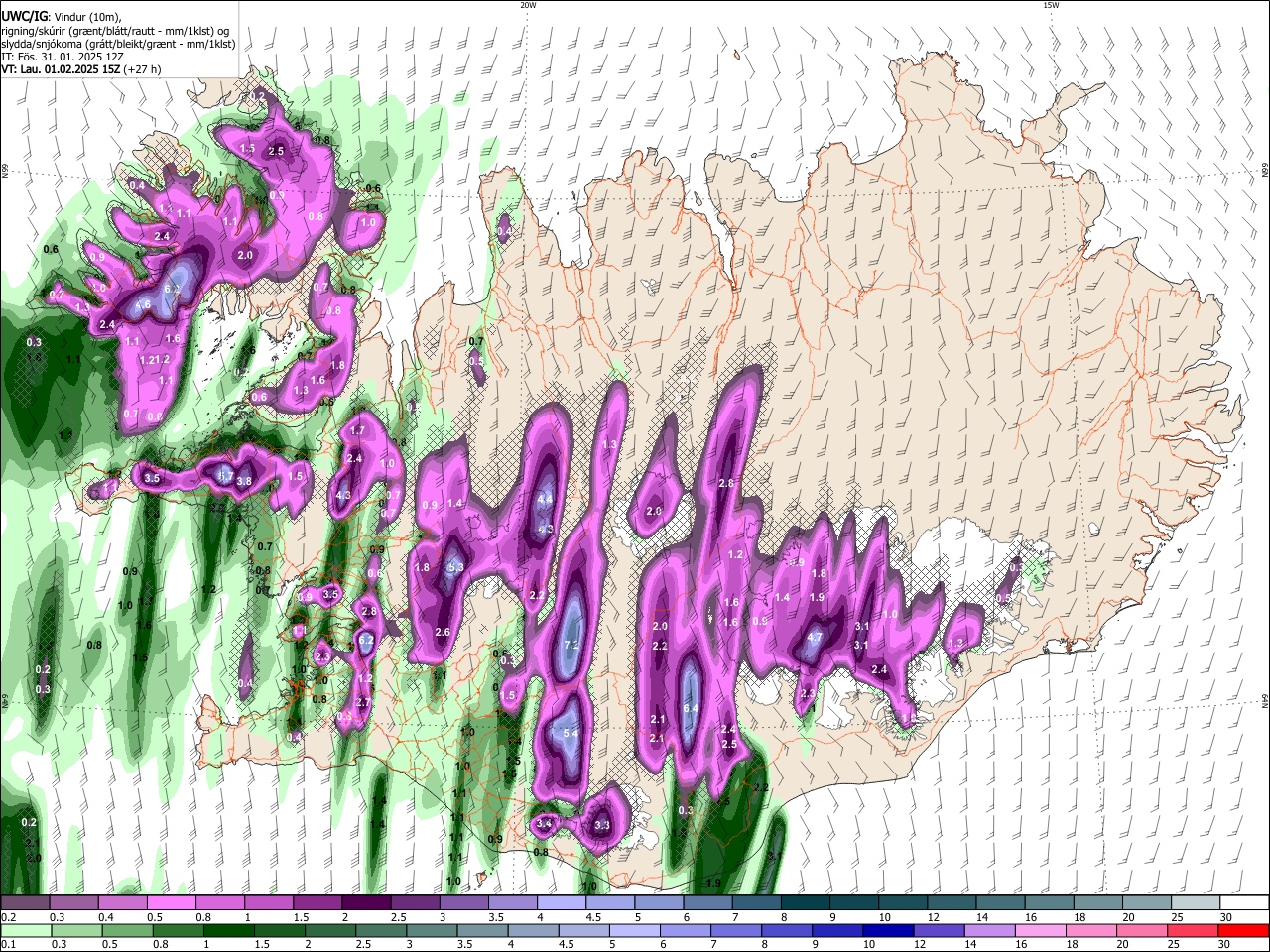Click the navy blue rain swatch between 10 and 12
This screenshot has width=1270, height=952.
pyautogui.click(x=888, y=930)
